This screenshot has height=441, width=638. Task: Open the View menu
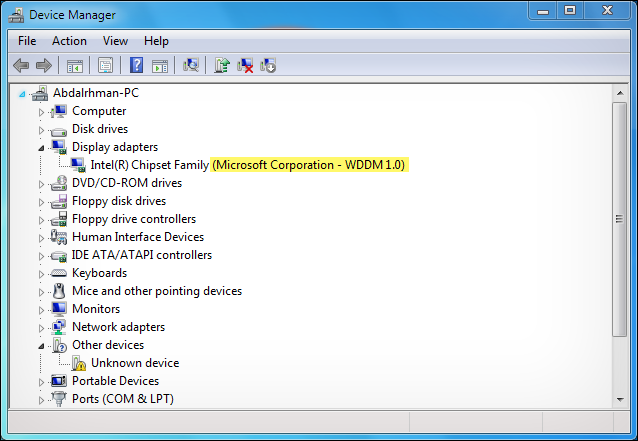tap(115, 41)
